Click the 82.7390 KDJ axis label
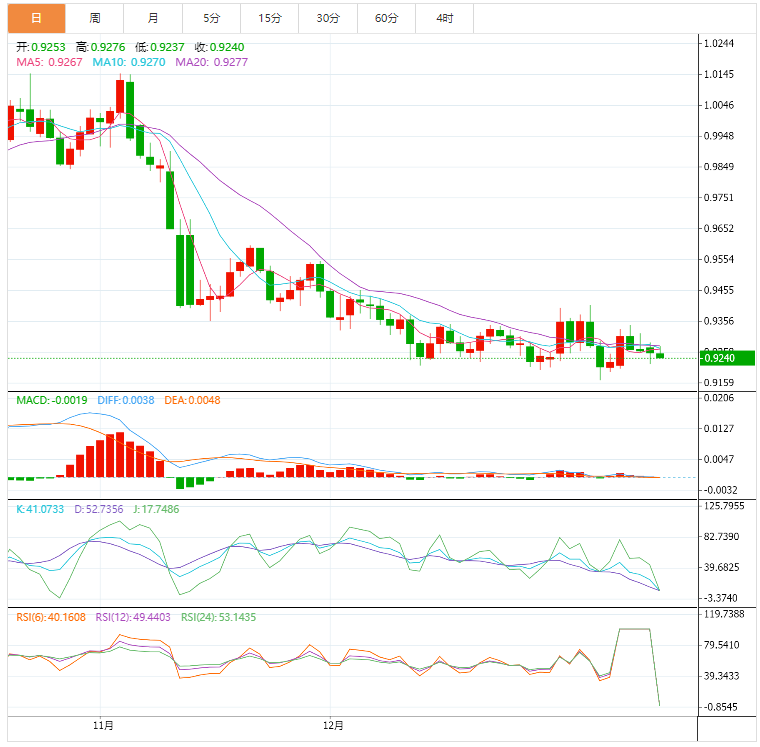 point(722,537)
